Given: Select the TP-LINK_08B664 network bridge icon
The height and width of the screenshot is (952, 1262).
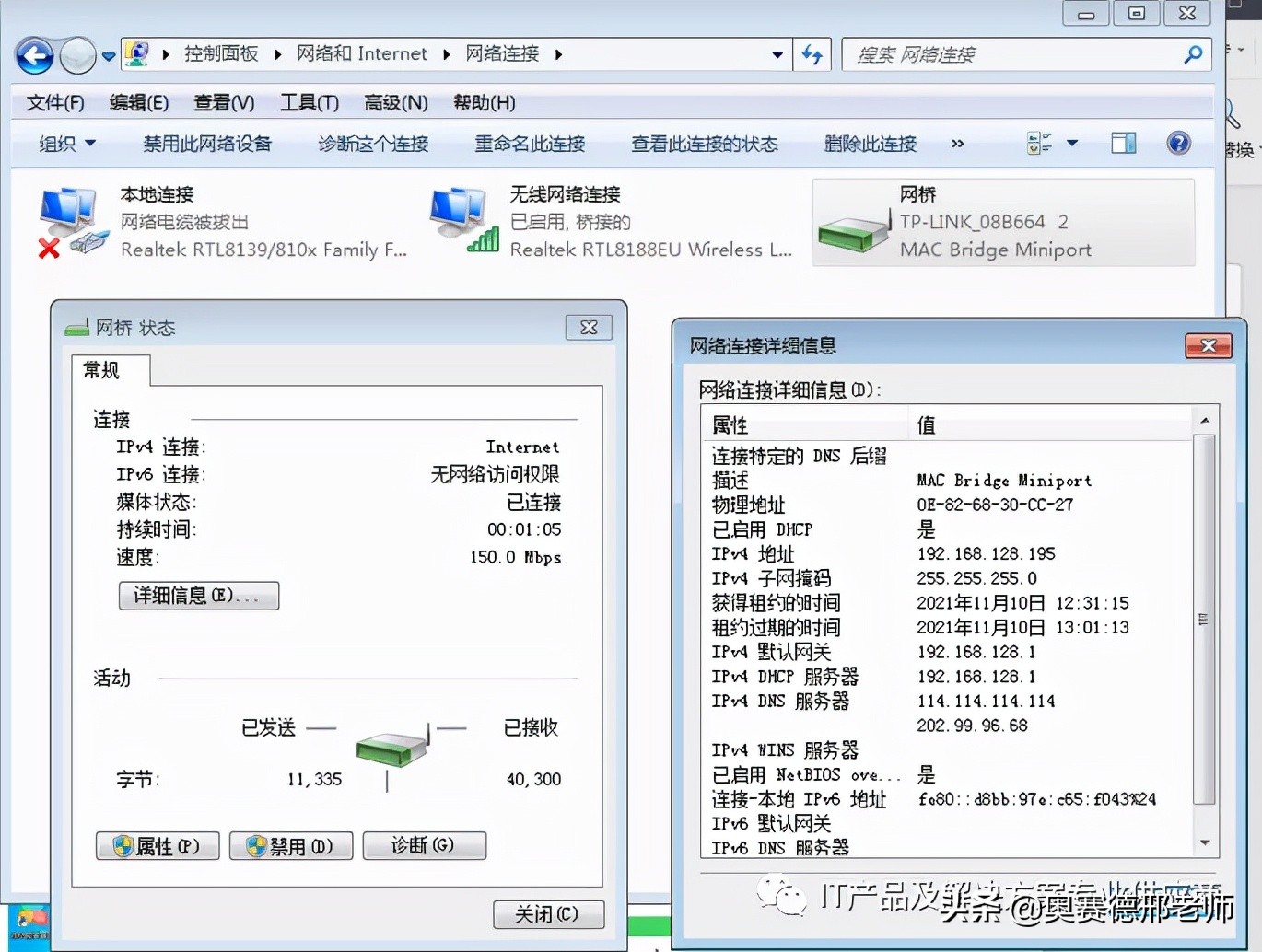Looking at the screenshot, I should (x=852, y=232).
